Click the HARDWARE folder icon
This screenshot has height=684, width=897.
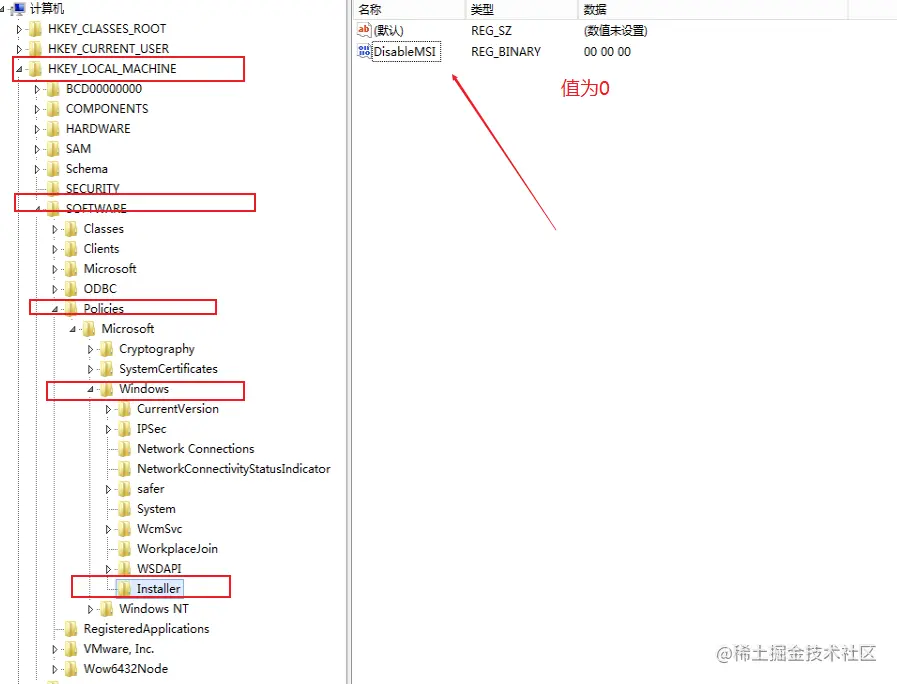click(x=53, y=129)
